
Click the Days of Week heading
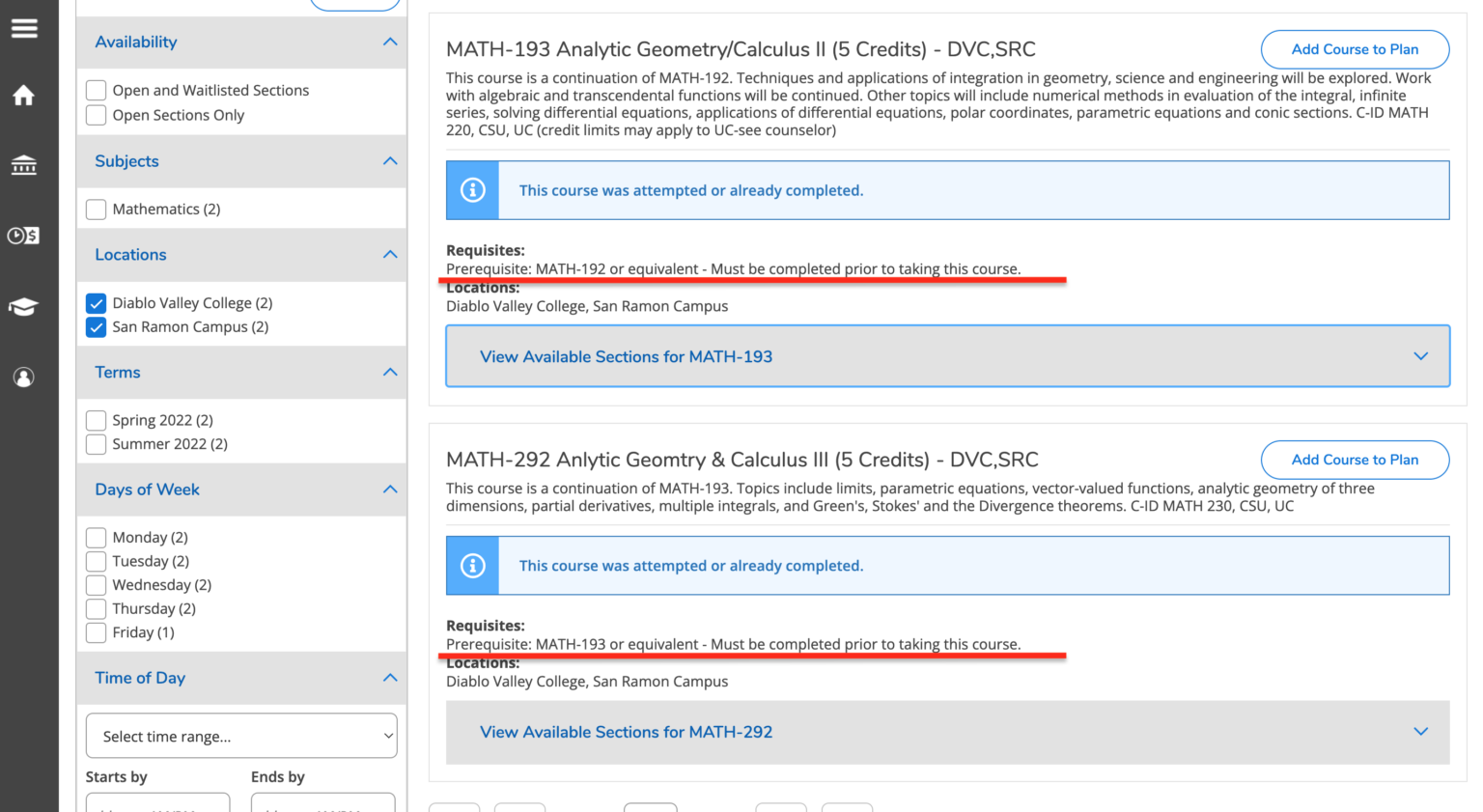(x=147, y=490)
